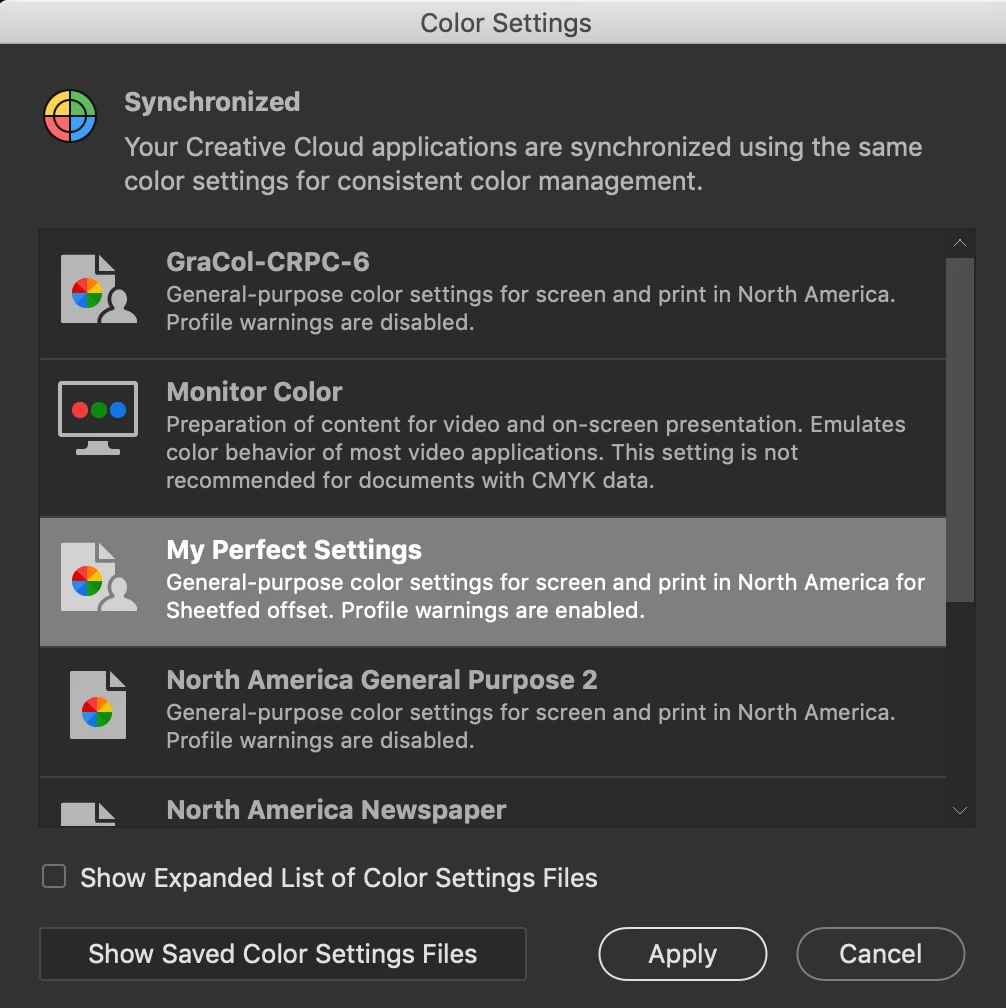The width and height of the screenshot is (1006, 1008).
Task: Click the scroll up arrow of the settings list
Action: tap(960, 243)
